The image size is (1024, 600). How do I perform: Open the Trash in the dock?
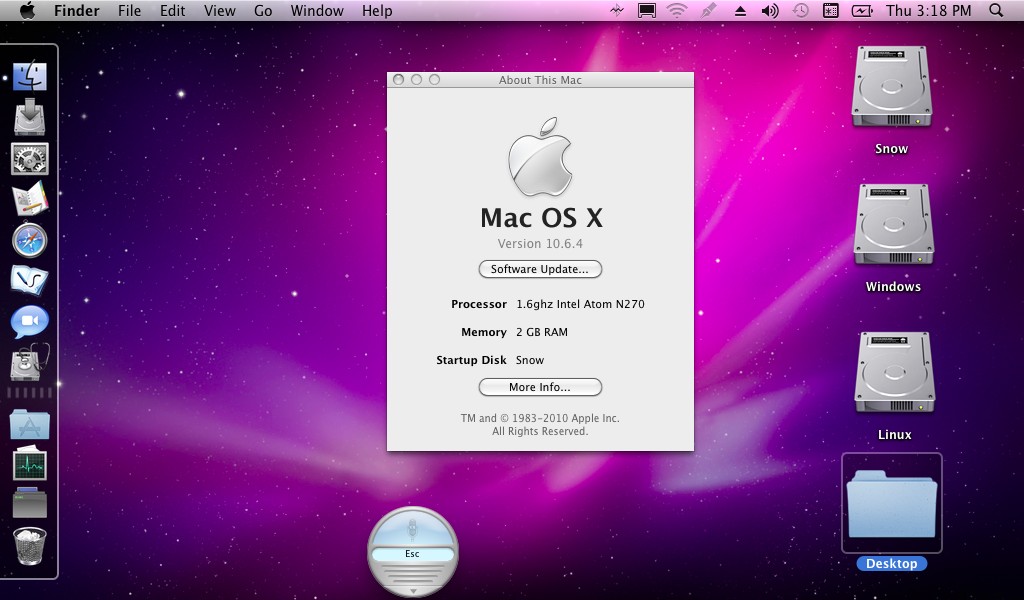pos(30,546)
